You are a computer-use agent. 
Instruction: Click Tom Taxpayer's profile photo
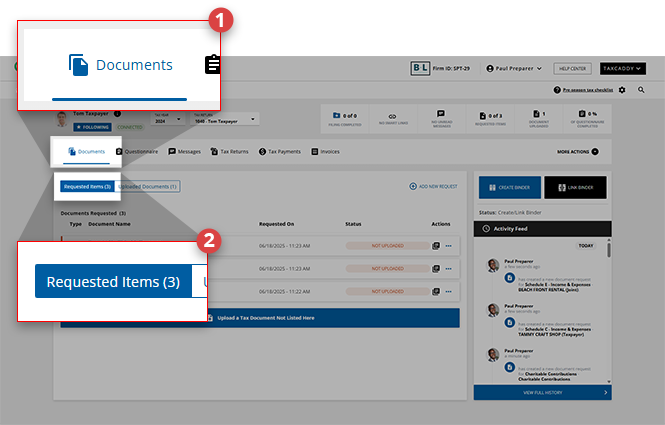(x=62, y=119)
